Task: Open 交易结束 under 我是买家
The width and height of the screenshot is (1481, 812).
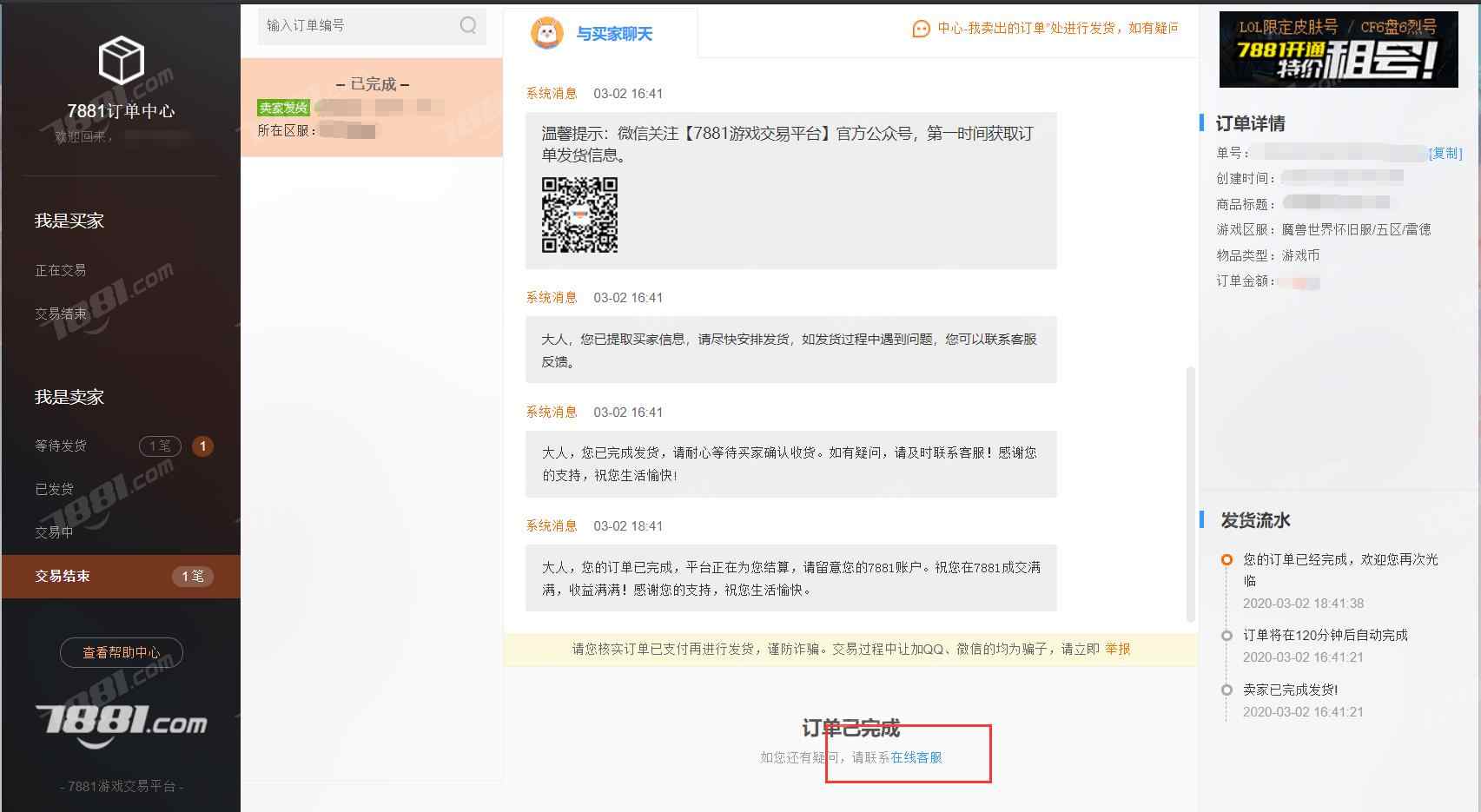Action: click(61, 314)
